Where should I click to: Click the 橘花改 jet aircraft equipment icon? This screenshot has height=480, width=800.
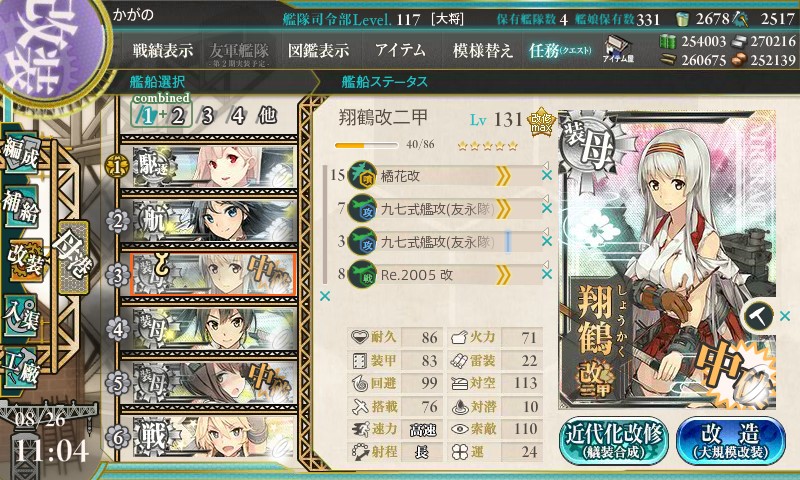point(362,176)
